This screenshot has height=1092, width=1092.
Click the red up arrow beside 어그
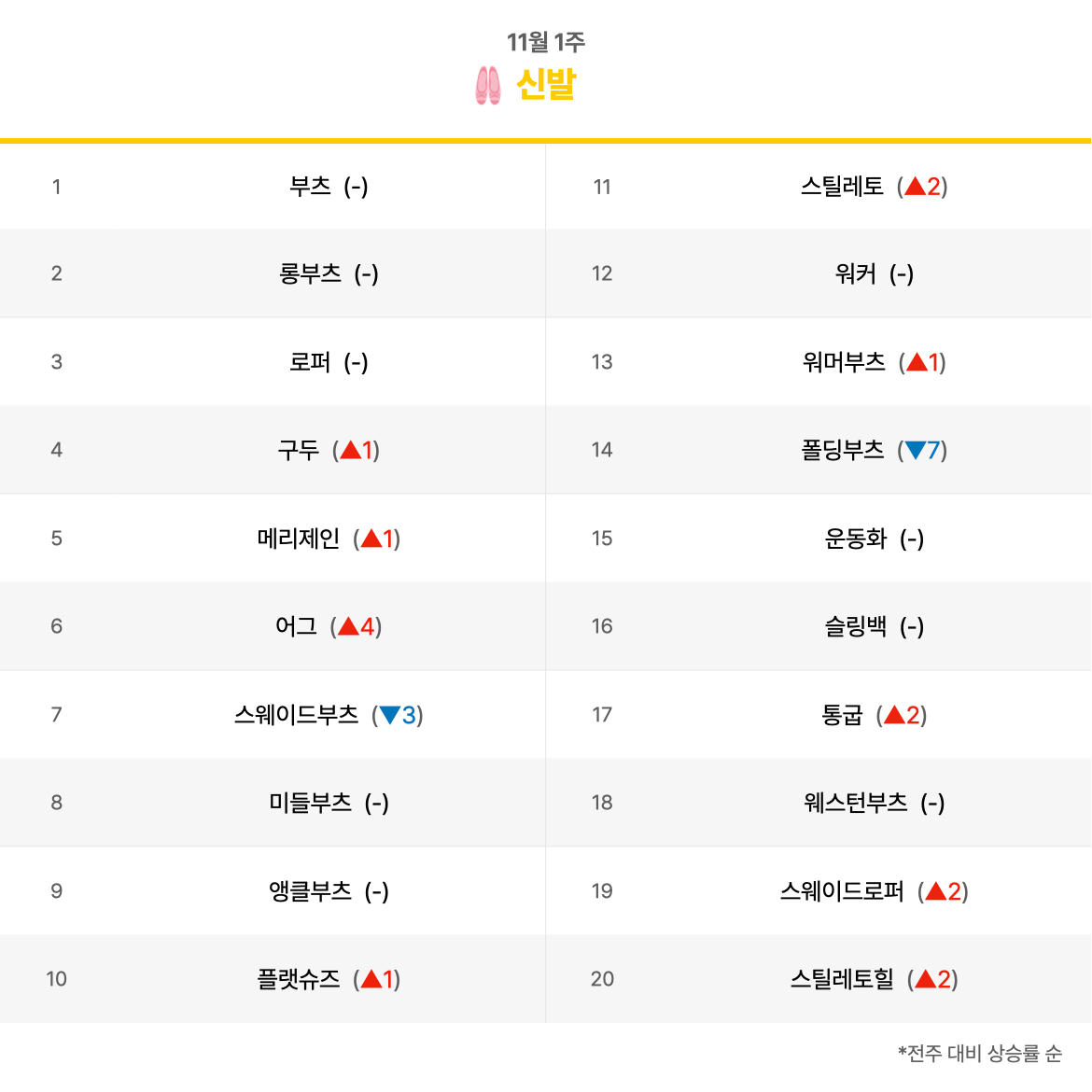[x=348, y=626]
